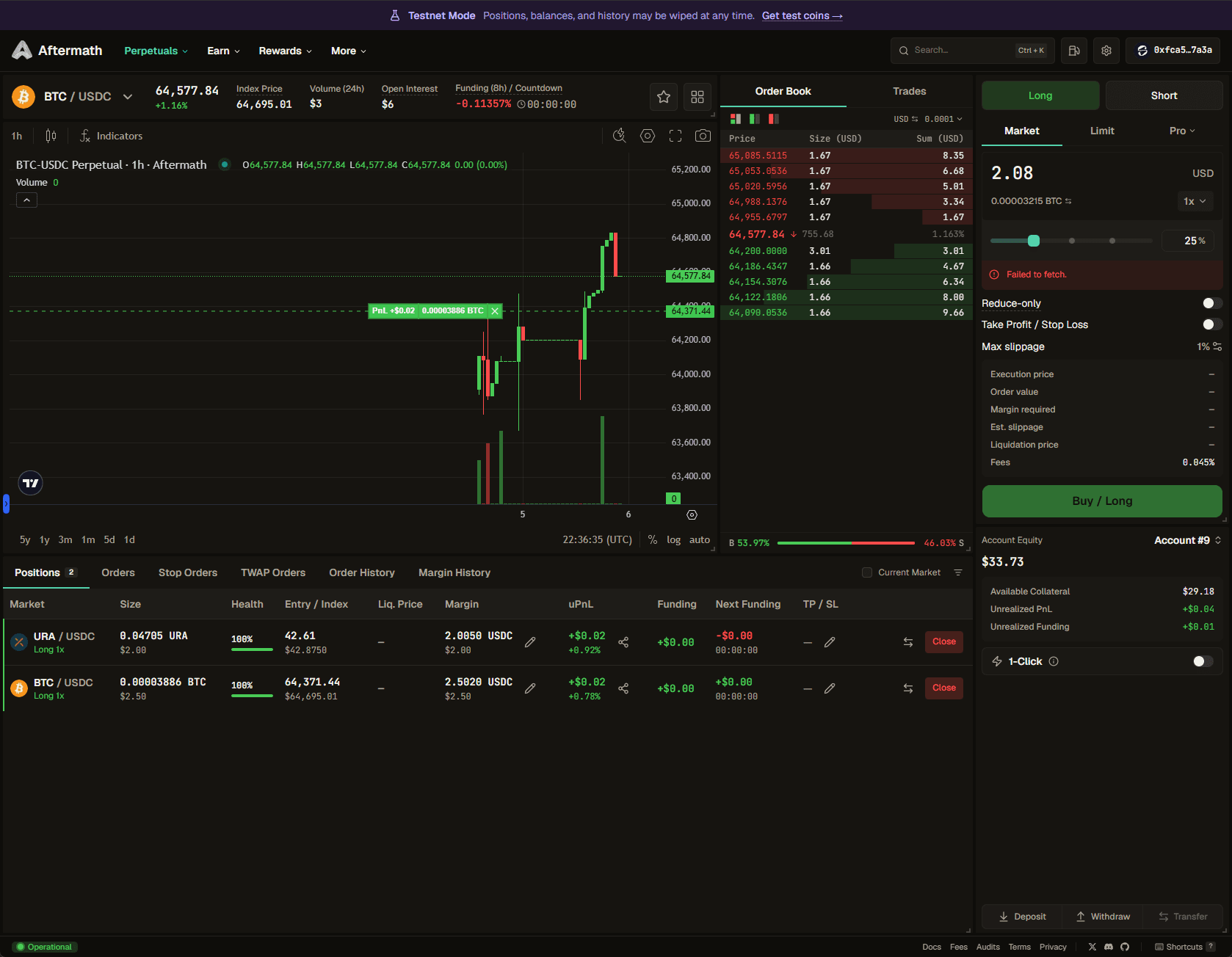Open Perpetuals dropdown menu
The width and height of the screenshot is (1232, 957).
pyautogui.click(x=156, y=51)
